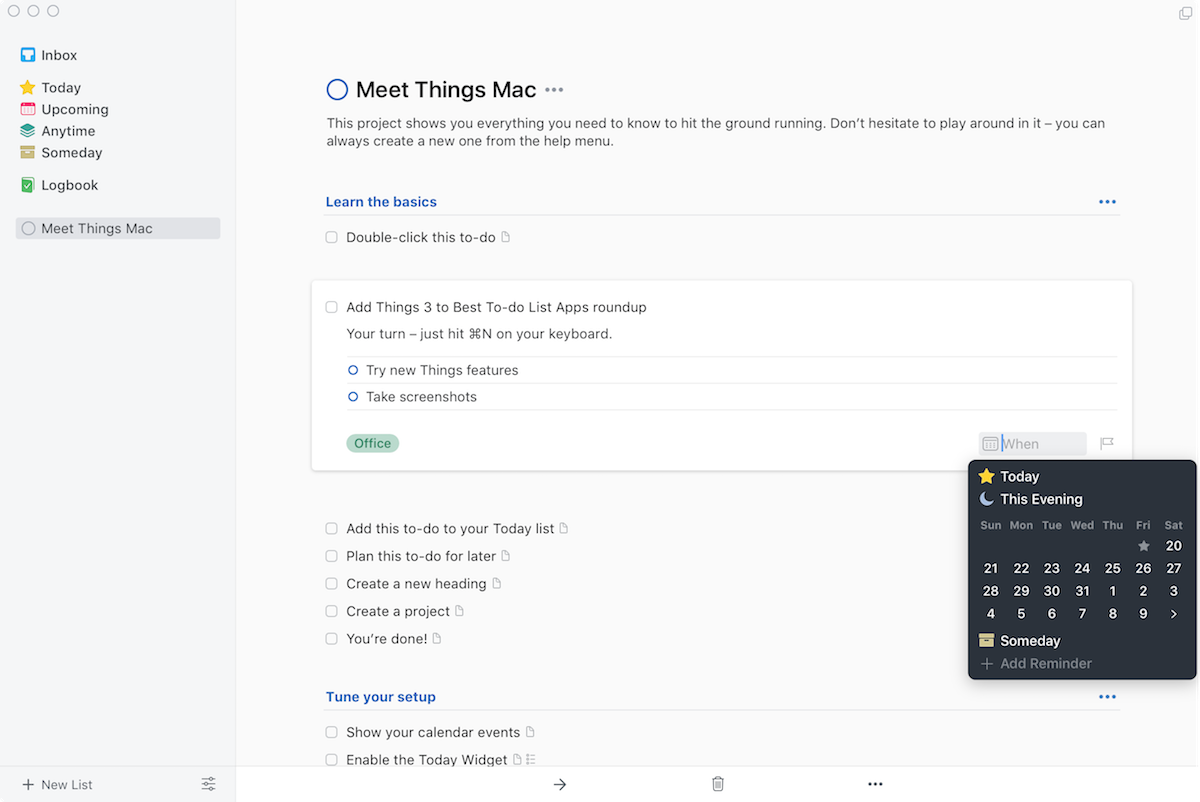Select the Today star in the sidebar

[60, 87]
